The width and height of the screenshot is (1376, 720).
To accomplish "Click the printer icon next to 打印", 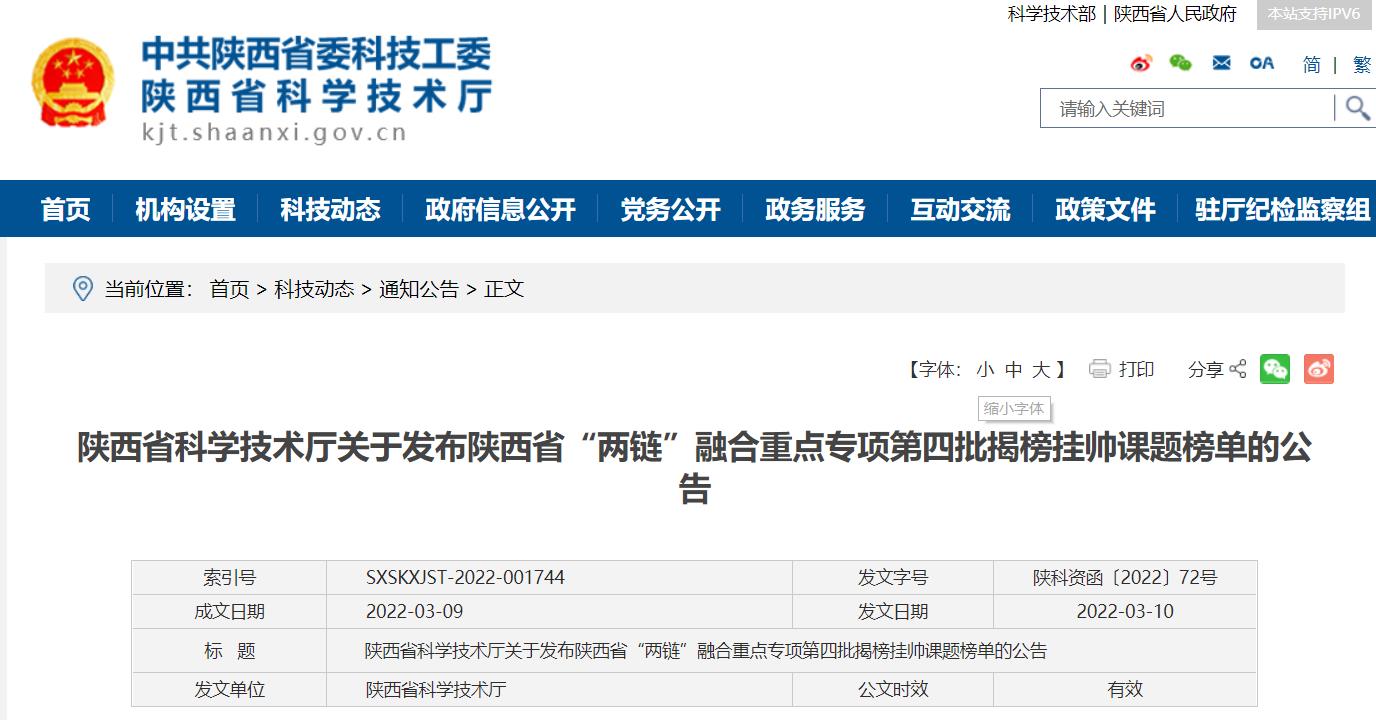I will click(1101, 369).
